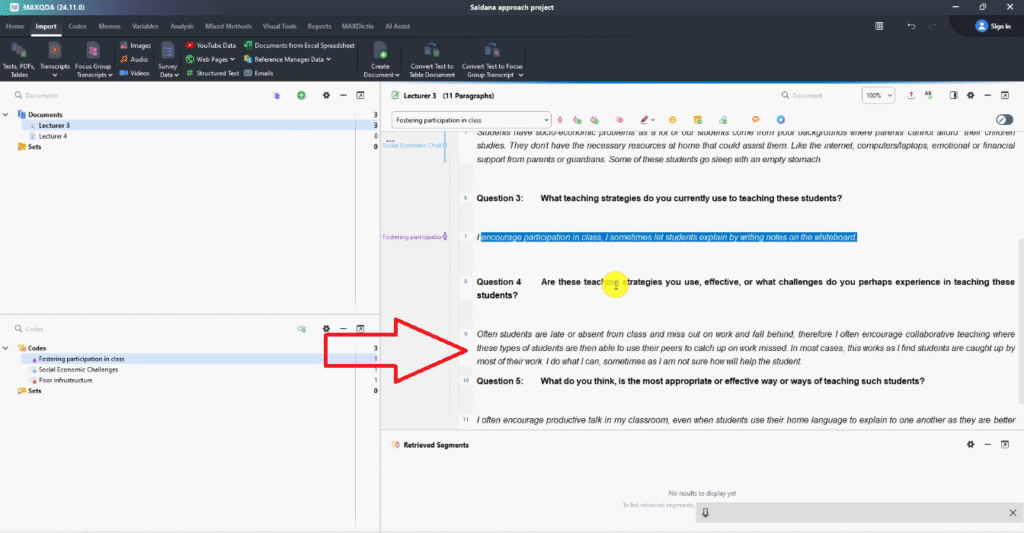Toggle the sidebar display icon in document browser
Viewport: 1024px width, 533px height.
tap(953, 95)
